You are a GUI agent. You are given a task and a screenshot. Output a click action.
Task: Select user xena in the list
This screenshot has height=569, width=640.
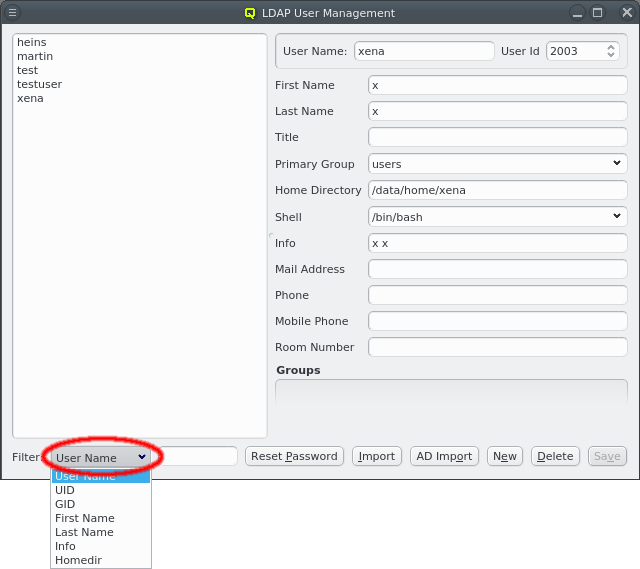pos(140,98)
